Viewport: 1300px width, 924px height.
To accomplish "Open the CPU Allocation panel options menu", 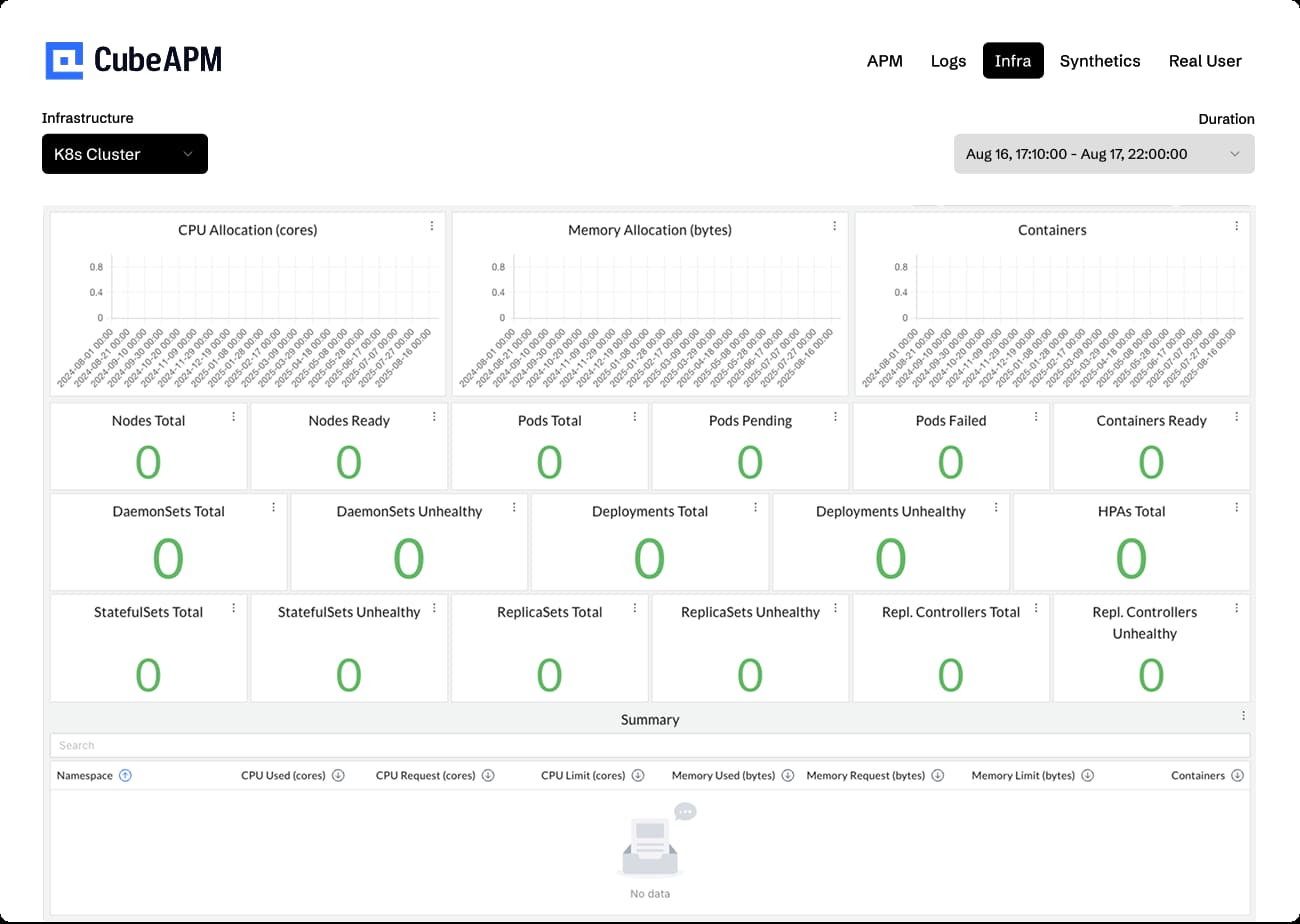I will pyautogui.click(x=431, y=226).
